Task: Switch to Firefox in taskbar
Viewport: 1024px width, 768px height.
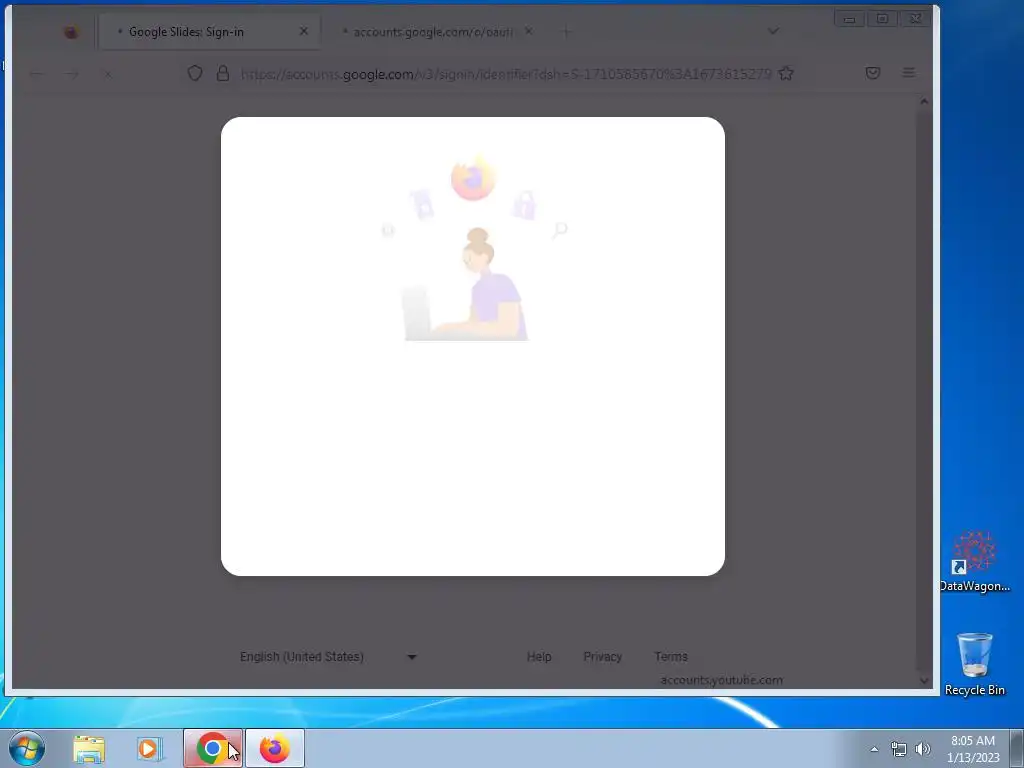Action: pyautogui.click(x=275, y=748)
